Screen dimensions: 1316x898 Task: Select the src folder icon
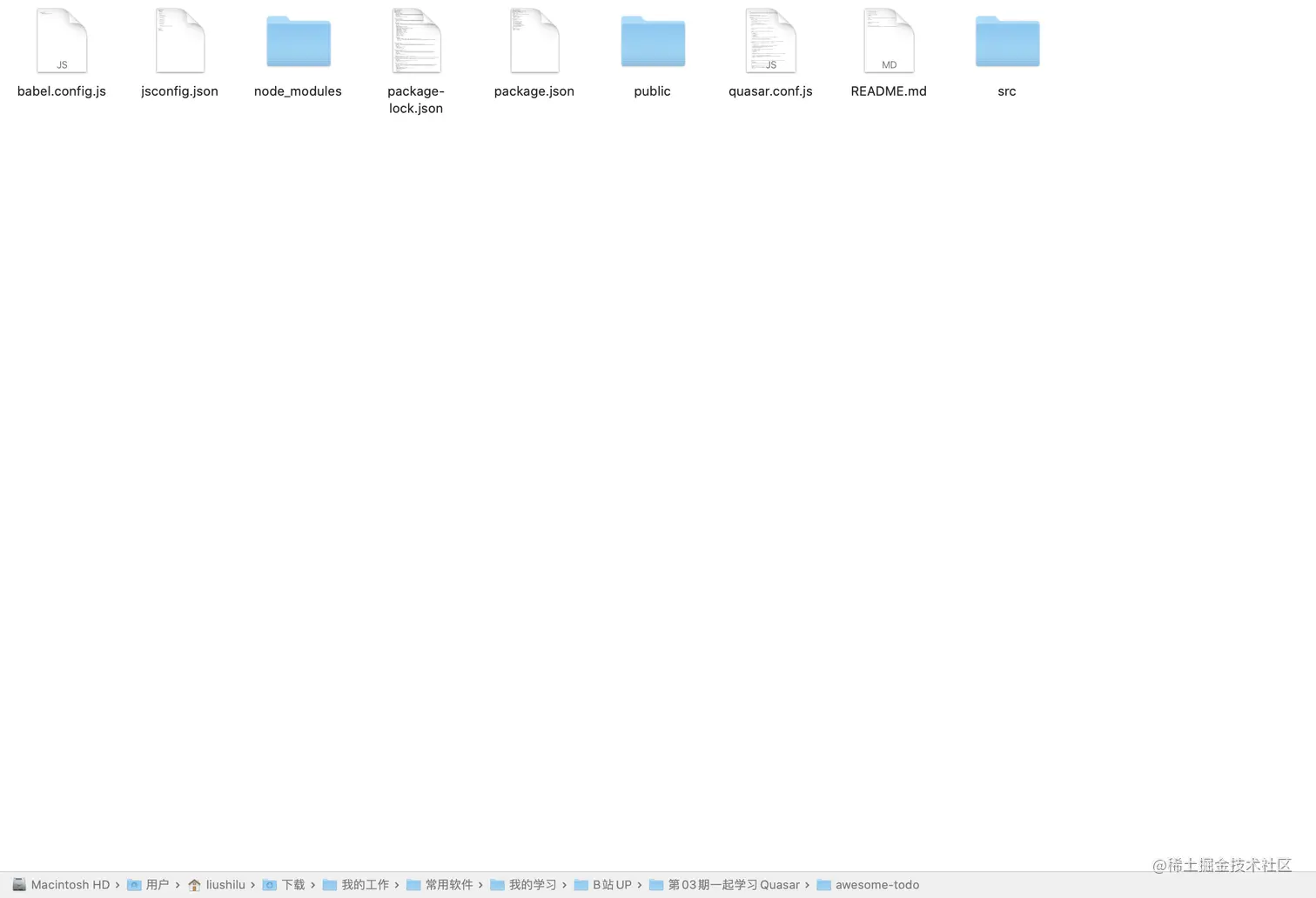click(1007, 41)
